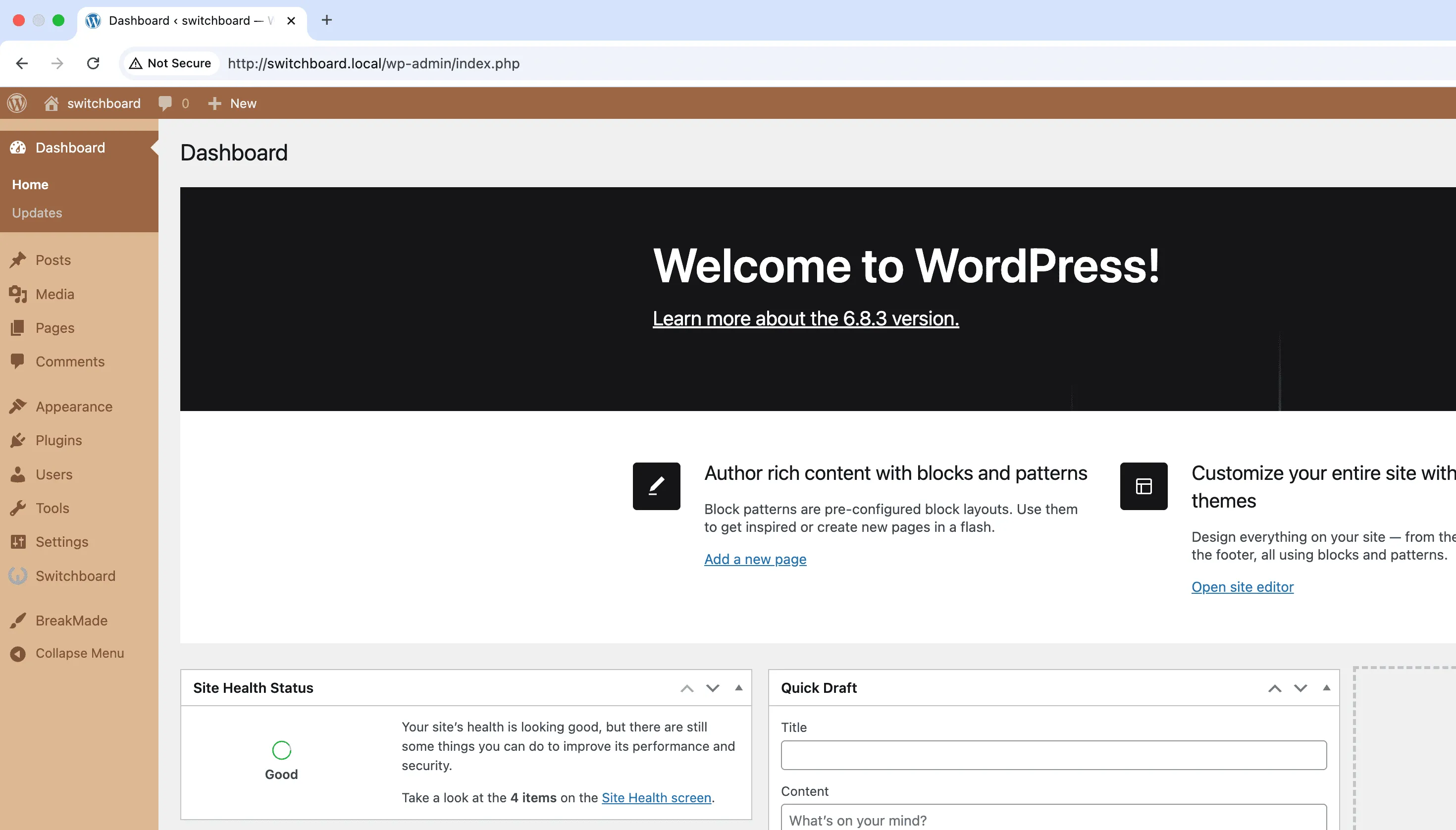Screen dimensions: 1456x830
Task: Open Settings from the admin sidebar
Action: (x=62, y=542)
